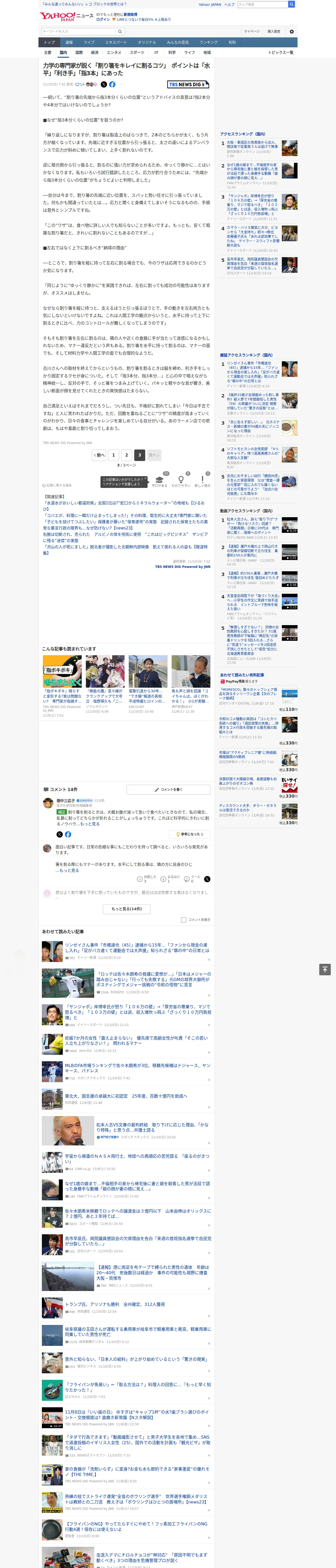Share second comment on X

207,879
